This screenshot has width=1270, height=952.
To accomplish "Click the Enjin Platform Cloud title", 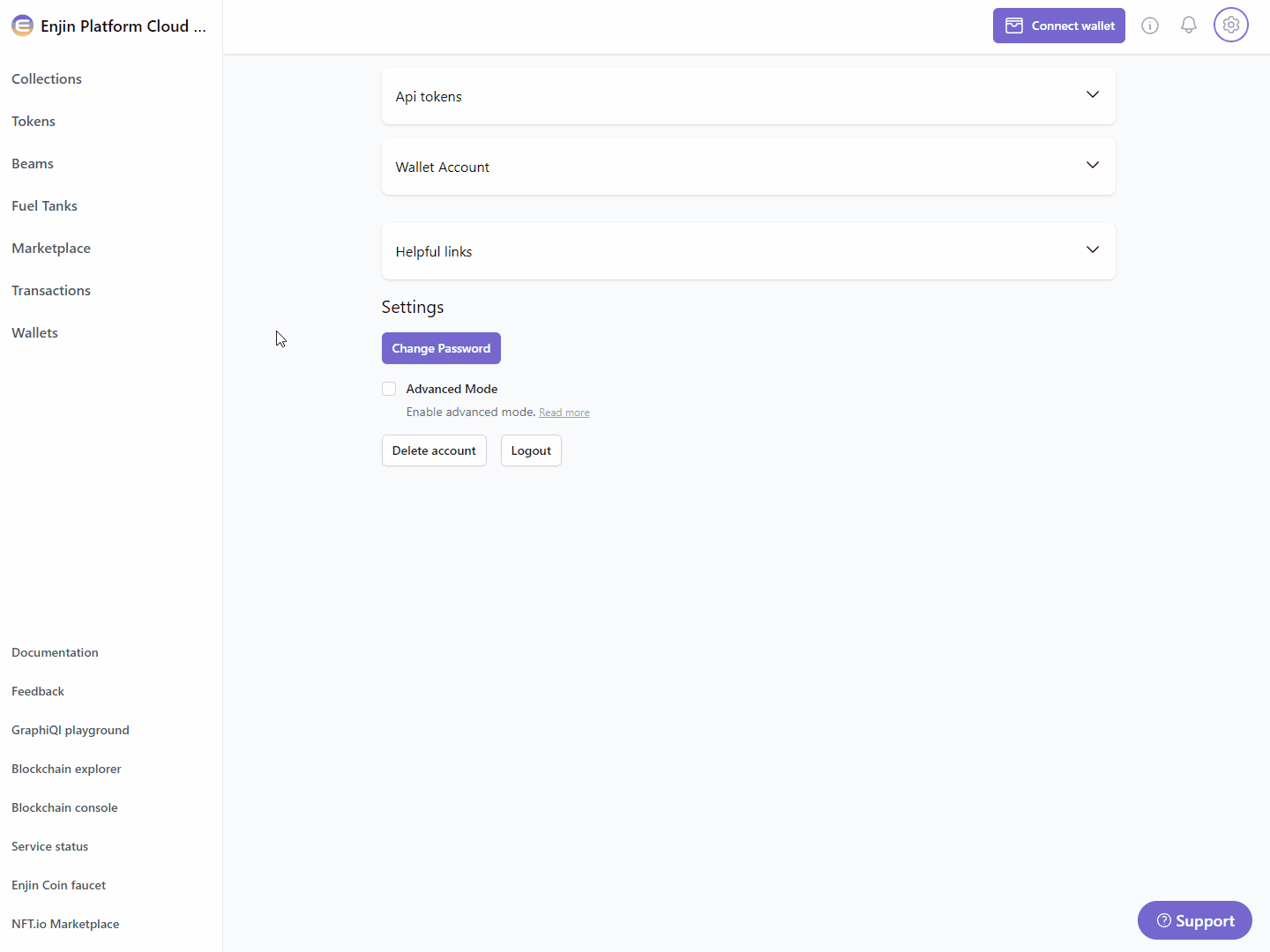I will (x=123, y=26).
